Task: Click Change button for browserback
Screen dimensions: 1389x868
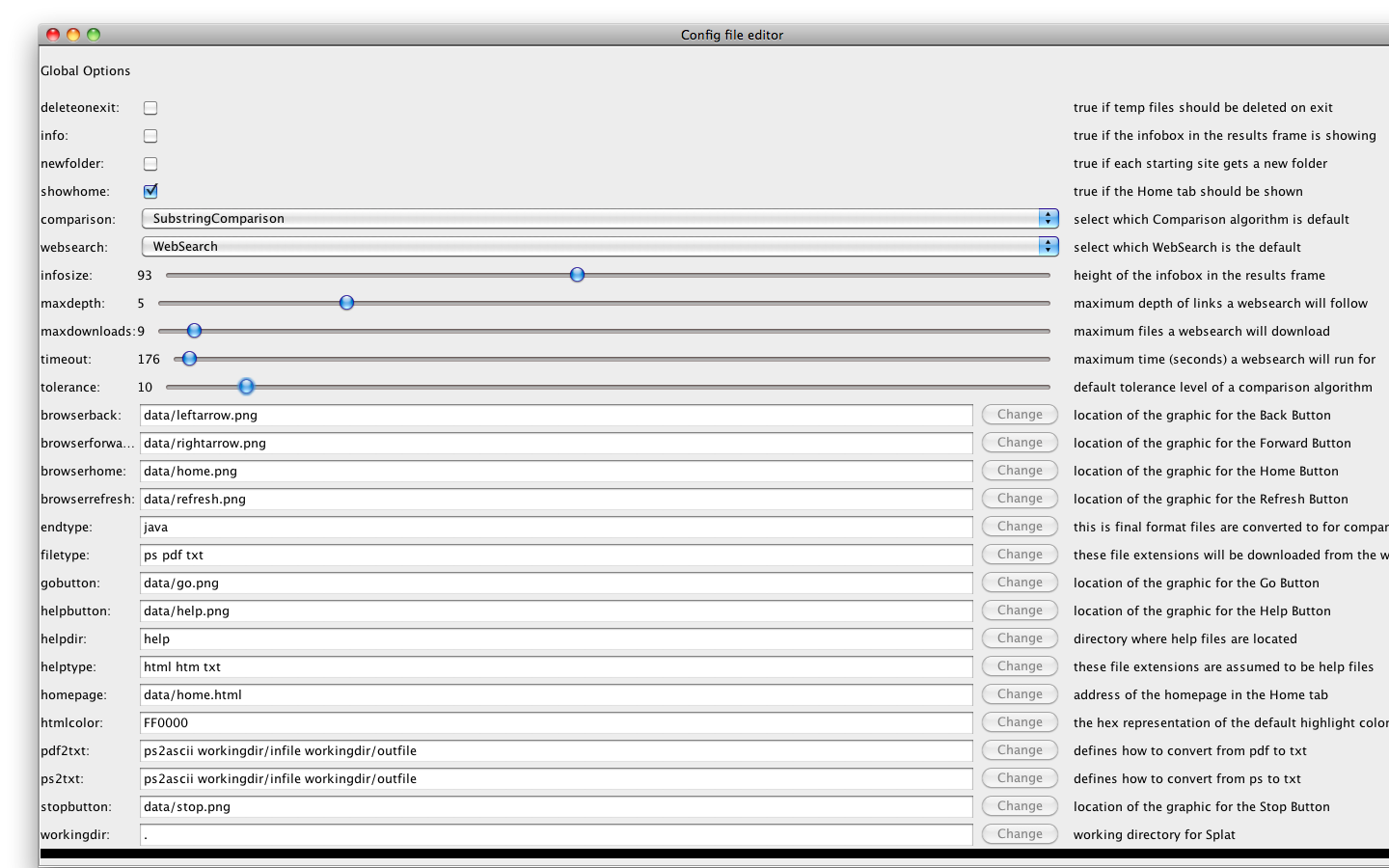Action: click(1020, 415)
